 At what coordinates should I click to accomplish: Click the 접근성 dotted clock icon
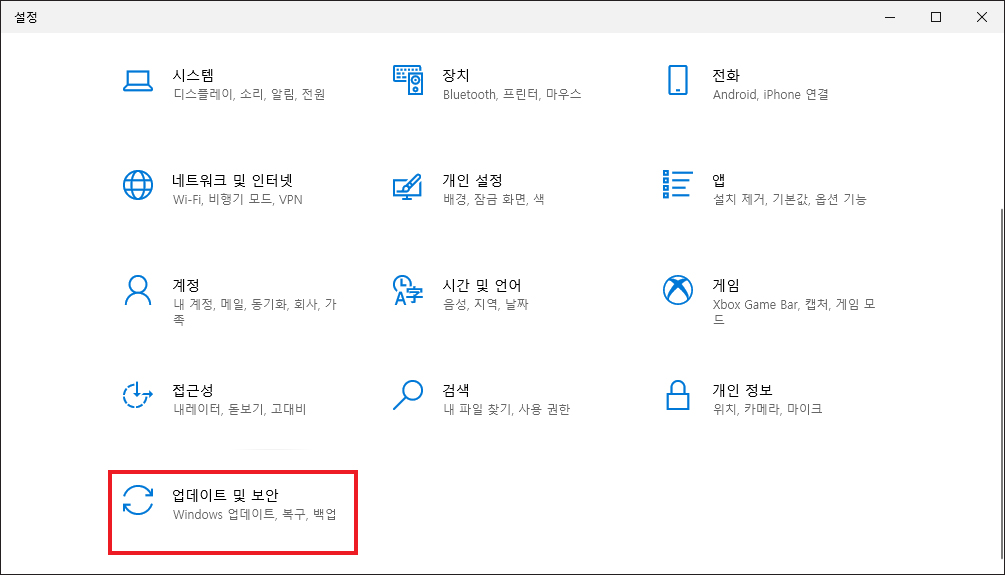[x=138, y=395]
